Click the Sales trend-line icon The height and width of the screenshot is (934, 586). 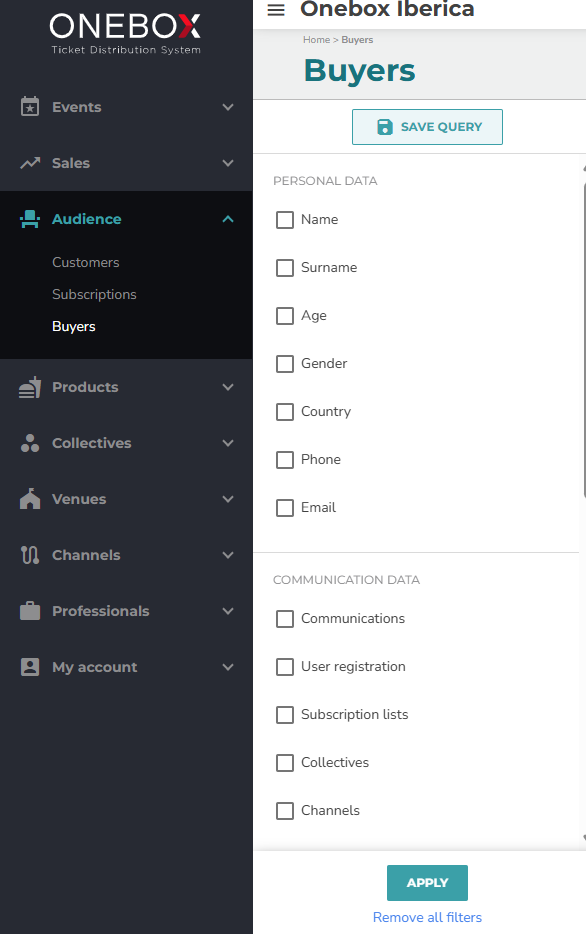coord(30,163)
